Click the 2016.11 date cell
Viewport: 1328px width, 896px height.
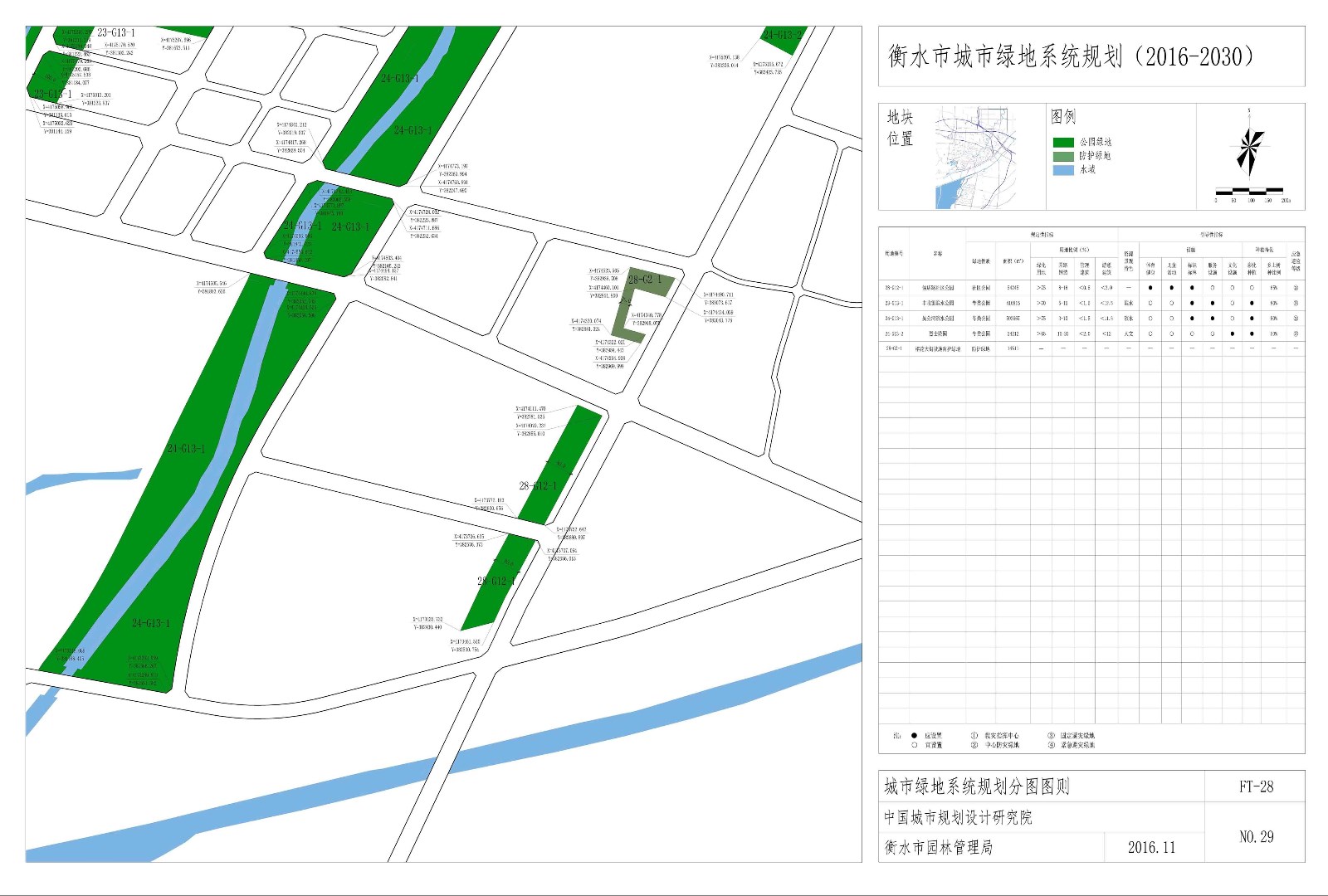(1151, 847)
